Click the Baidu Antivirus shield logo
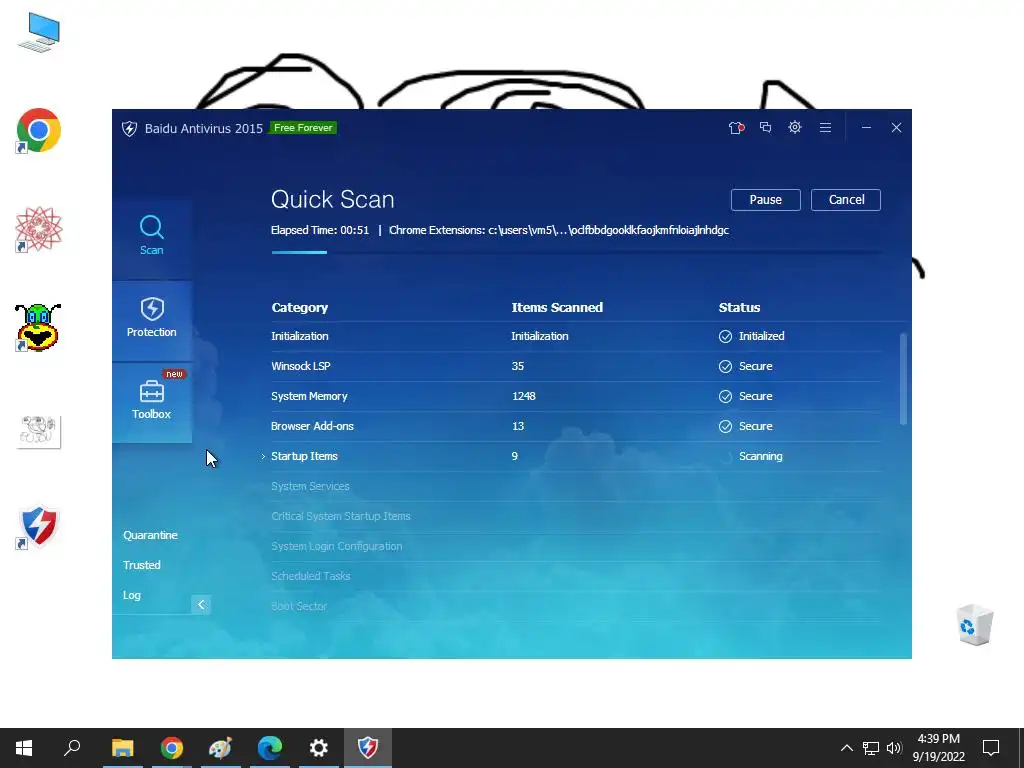 coord(129,128)
